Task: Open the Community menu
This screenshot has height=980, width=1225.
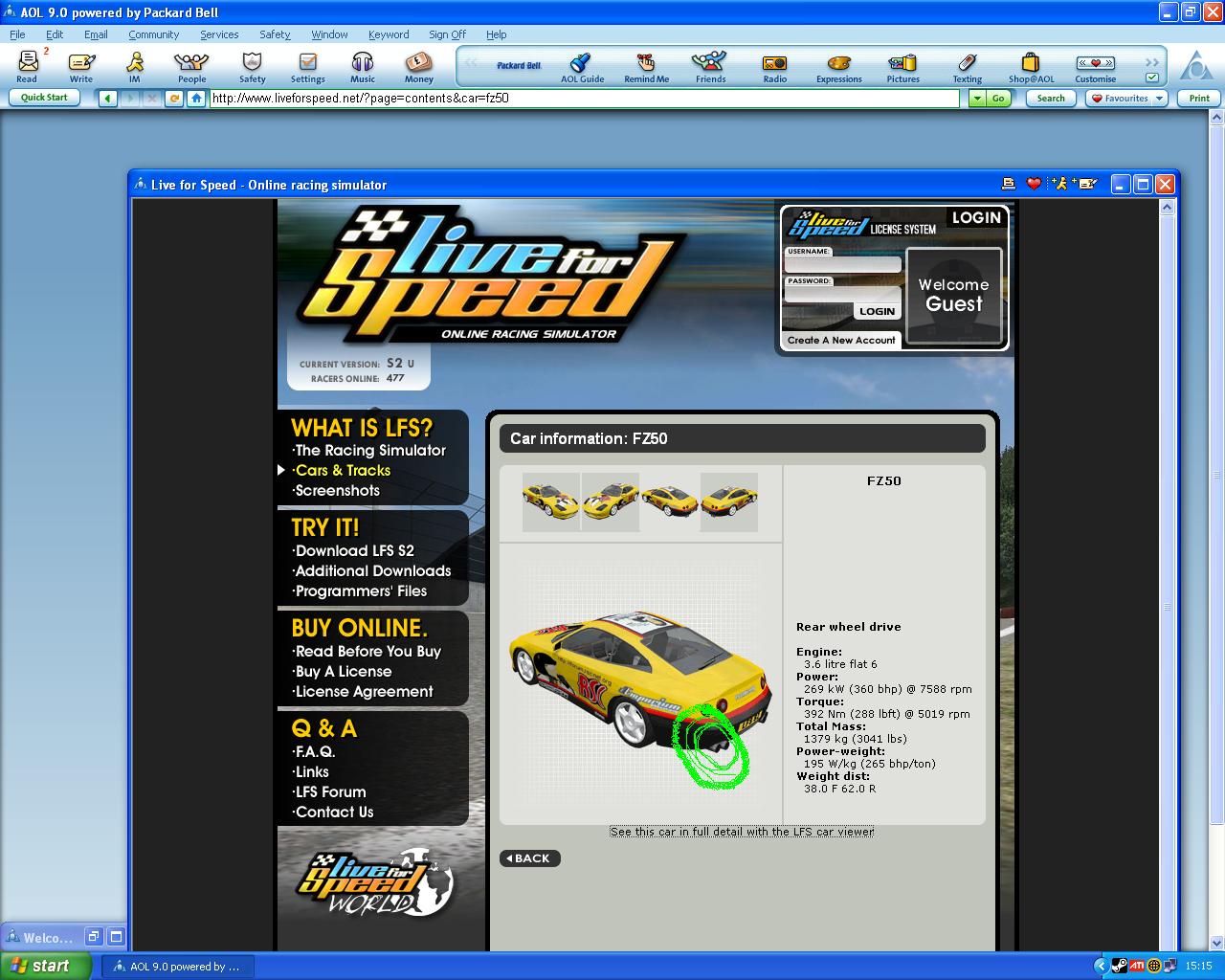Action: coord(153,34)
